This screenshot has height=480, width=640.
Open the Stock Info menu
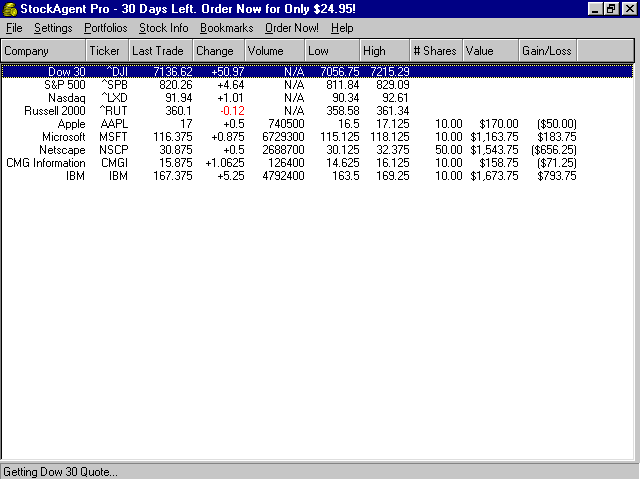tap(163, 28)
